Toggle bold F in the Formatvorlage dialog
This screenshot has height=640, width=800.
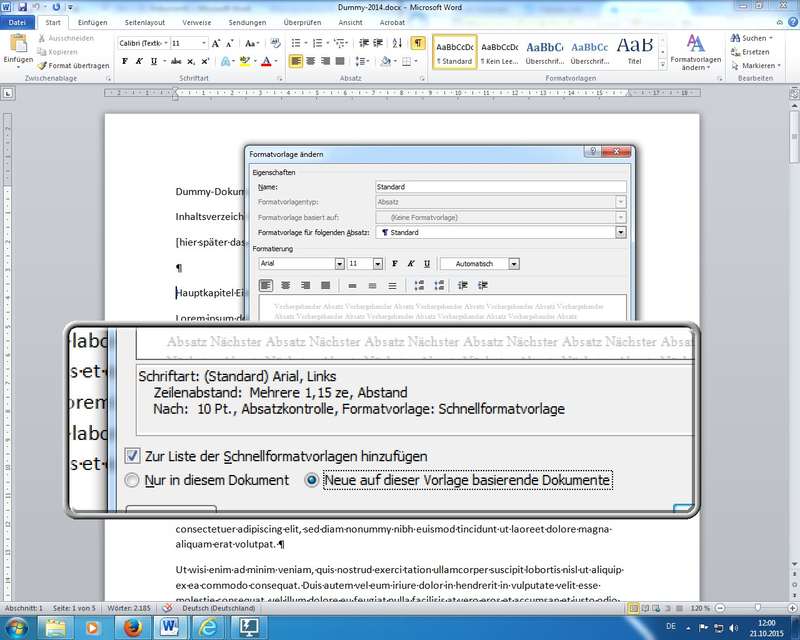coord(394,264)
